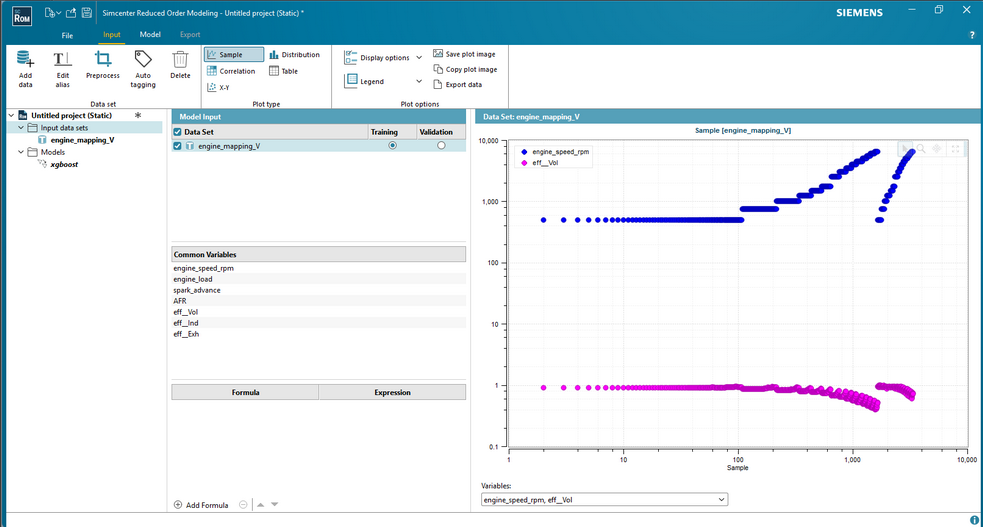The width and height of the screenshot is (983, 527).
Task: Collapse the Models tree folder
Action: tap(21, 152)
